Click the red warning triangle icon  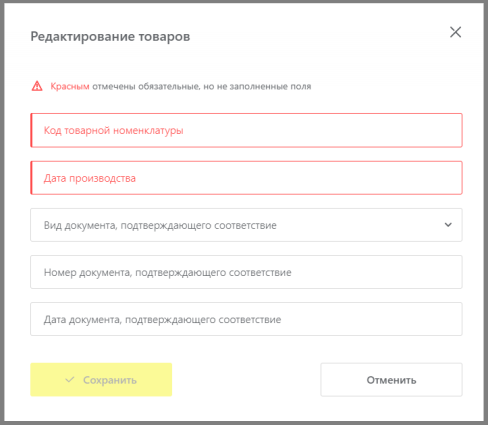(x=37, y=86)
